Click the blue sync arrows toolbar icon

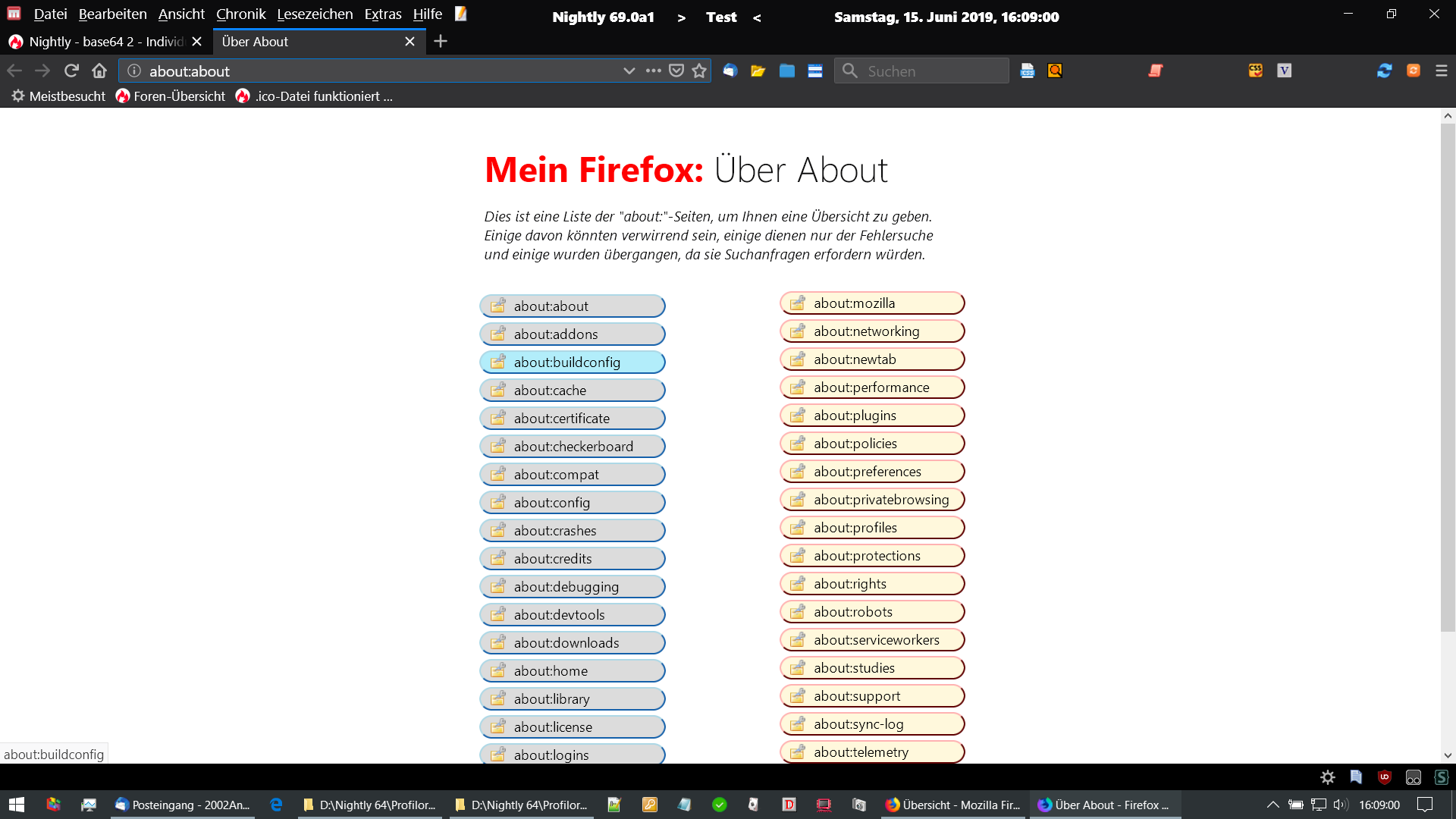[1384, 71]
